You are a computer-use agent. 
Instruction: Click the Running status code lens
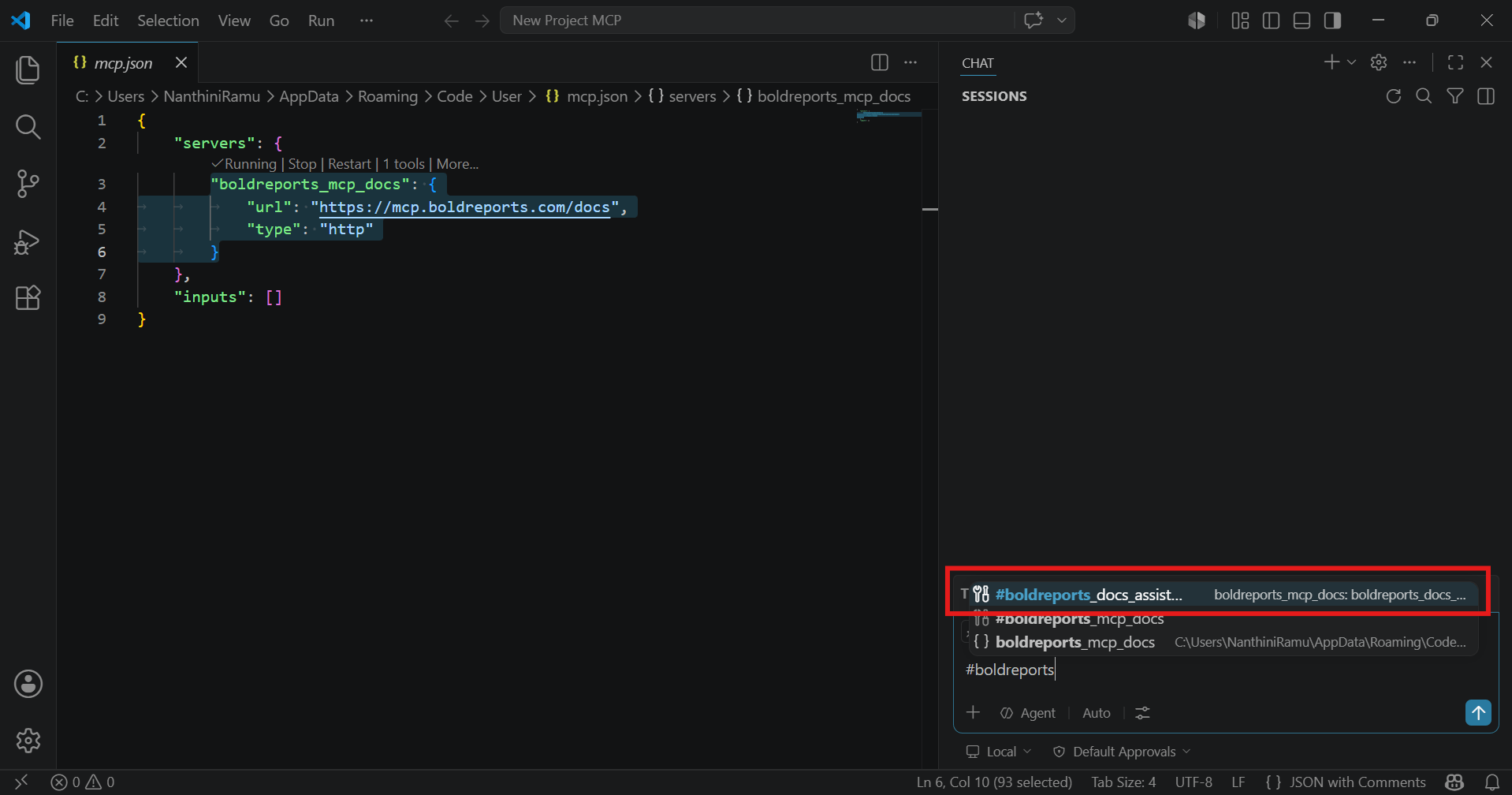[244, 164]
